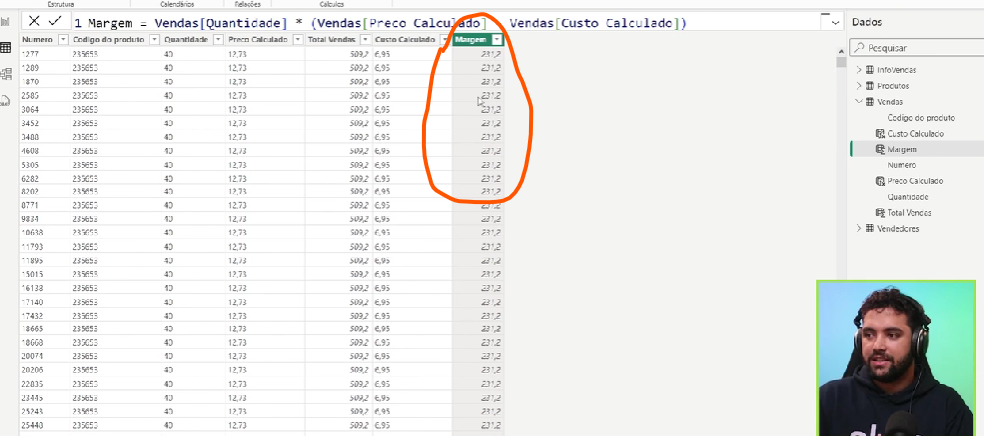Select Quantidade field in Dados pane

point(907,197)
